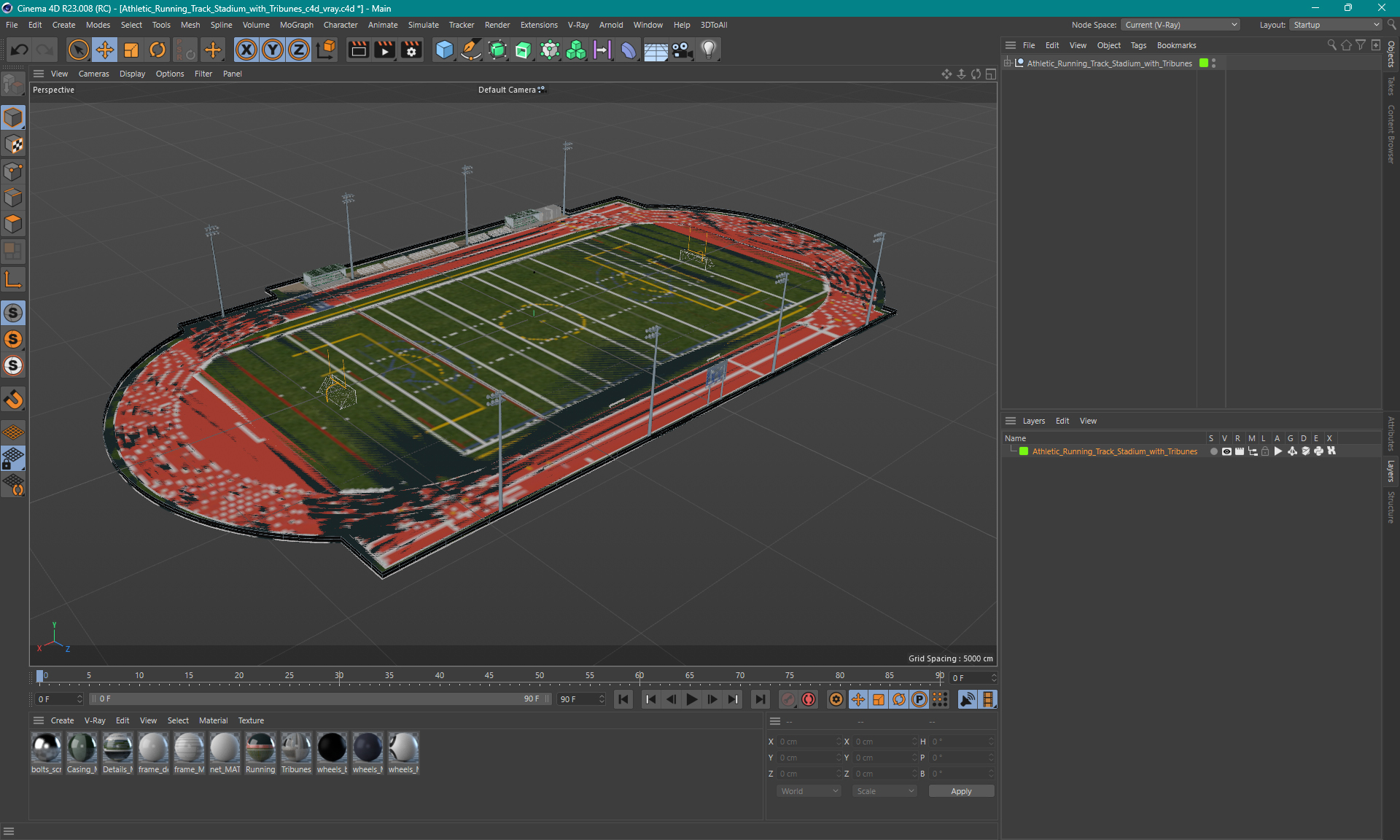Screen dimensions: 1400x840
Task: Select the Move tool
Action: (x=105, y=50)
